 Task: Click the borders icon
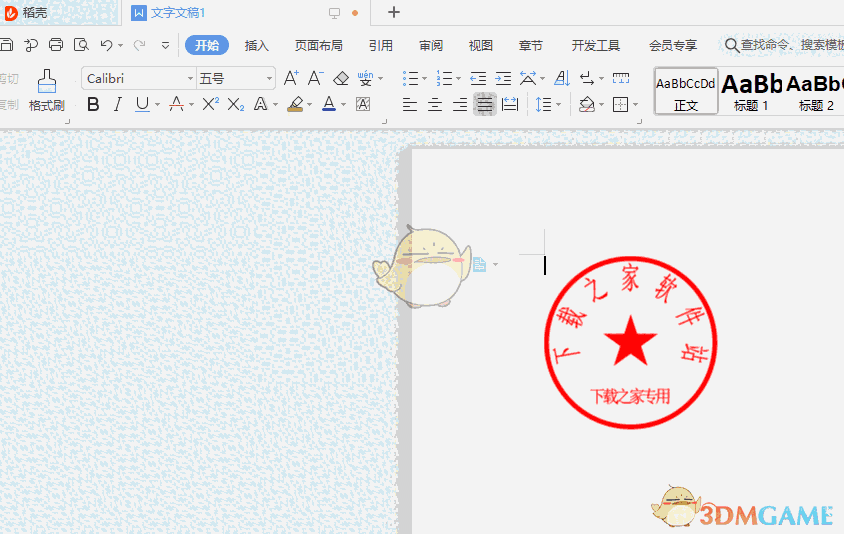tap(621, 104)
